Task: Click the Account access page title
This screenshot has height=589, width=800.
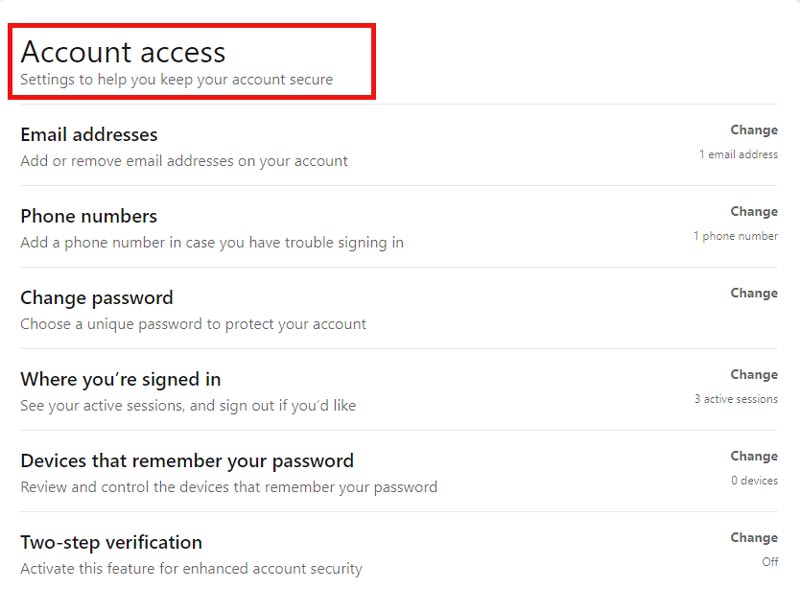Action: point(123,52)
